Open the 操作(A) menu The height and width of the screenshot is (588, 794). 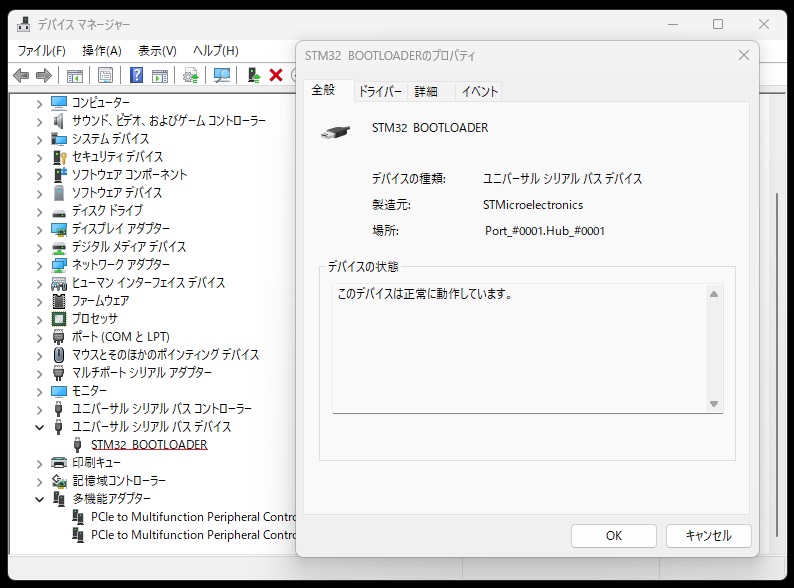pyautogui.click(x=102, y=51)
